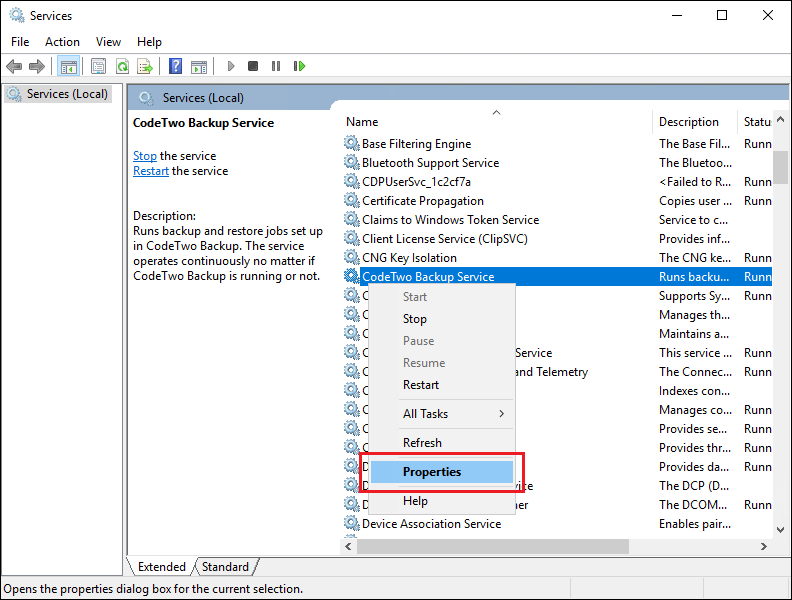Screen dimensions: 792x600
Task: Click the Forward arrow toolbar icon
Action: pyautogui.click(x=37, y=66)
